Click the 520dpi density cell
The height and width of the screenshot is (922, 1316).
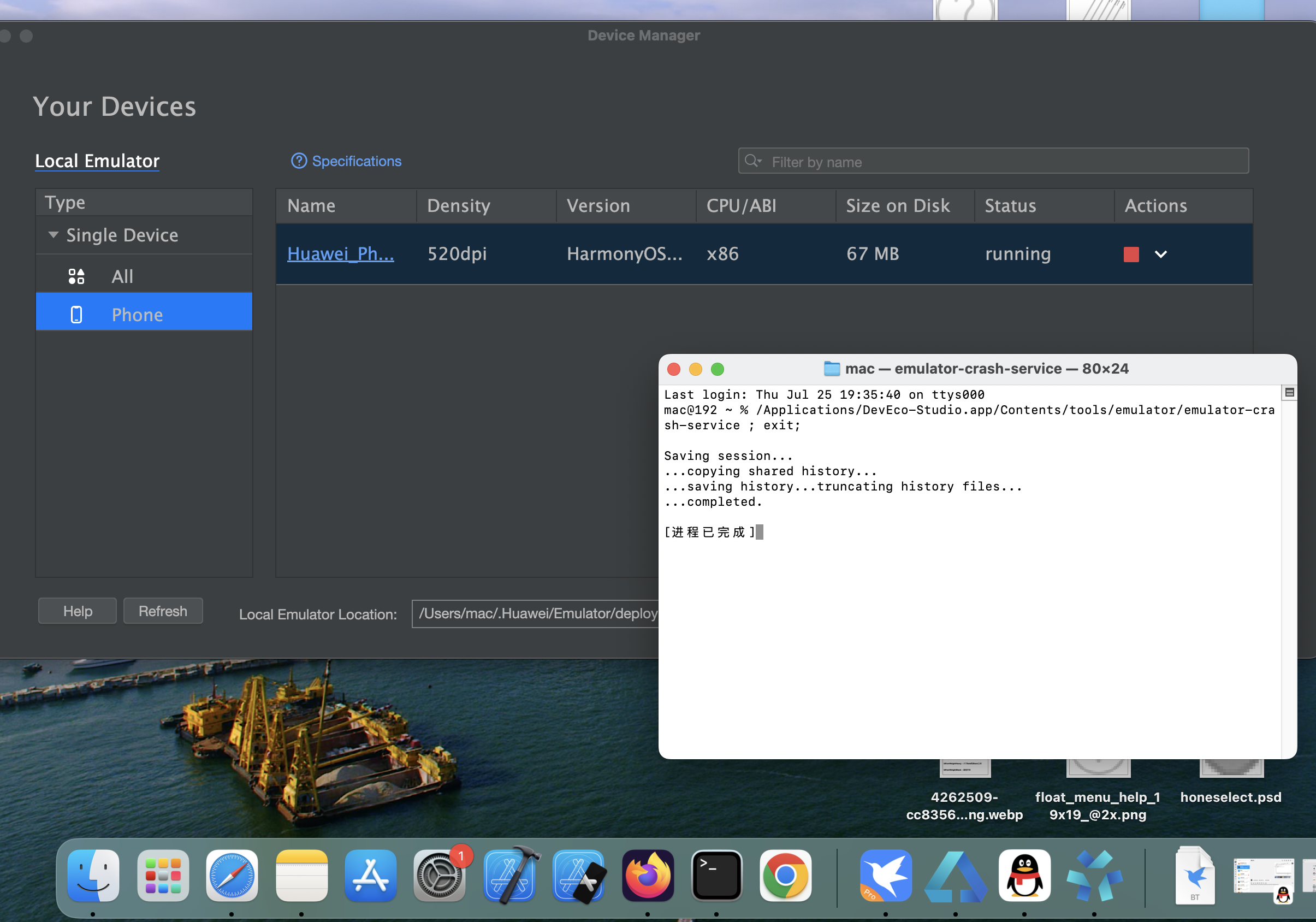point(457,253)
